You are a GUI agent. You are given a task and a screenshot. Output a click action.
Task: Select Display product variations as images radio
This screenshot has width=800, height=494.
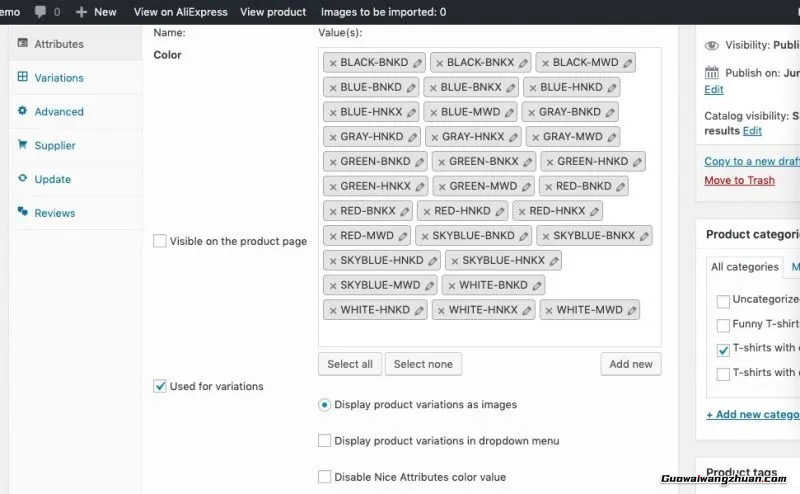(x=324, y=405)
